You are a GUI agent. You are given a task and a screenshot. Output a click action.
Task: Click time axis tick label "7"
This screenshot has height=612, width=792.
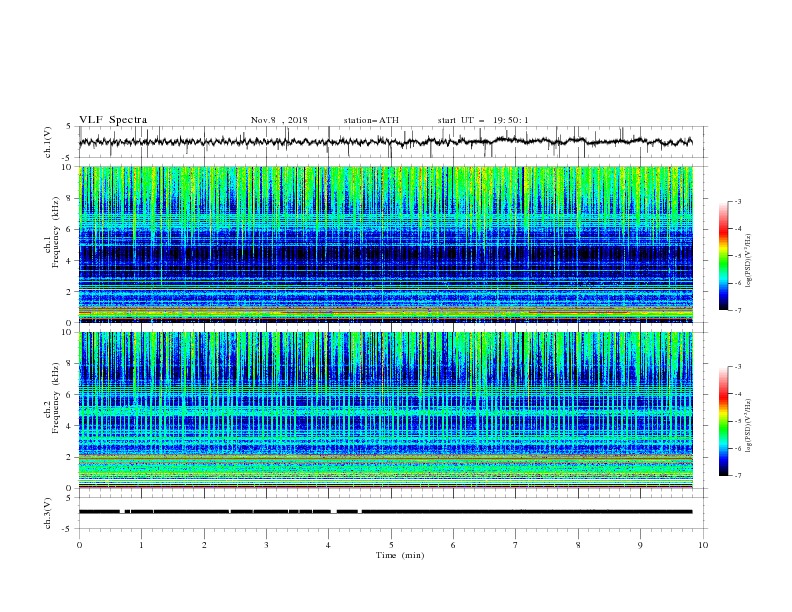(x=516, y=545)
